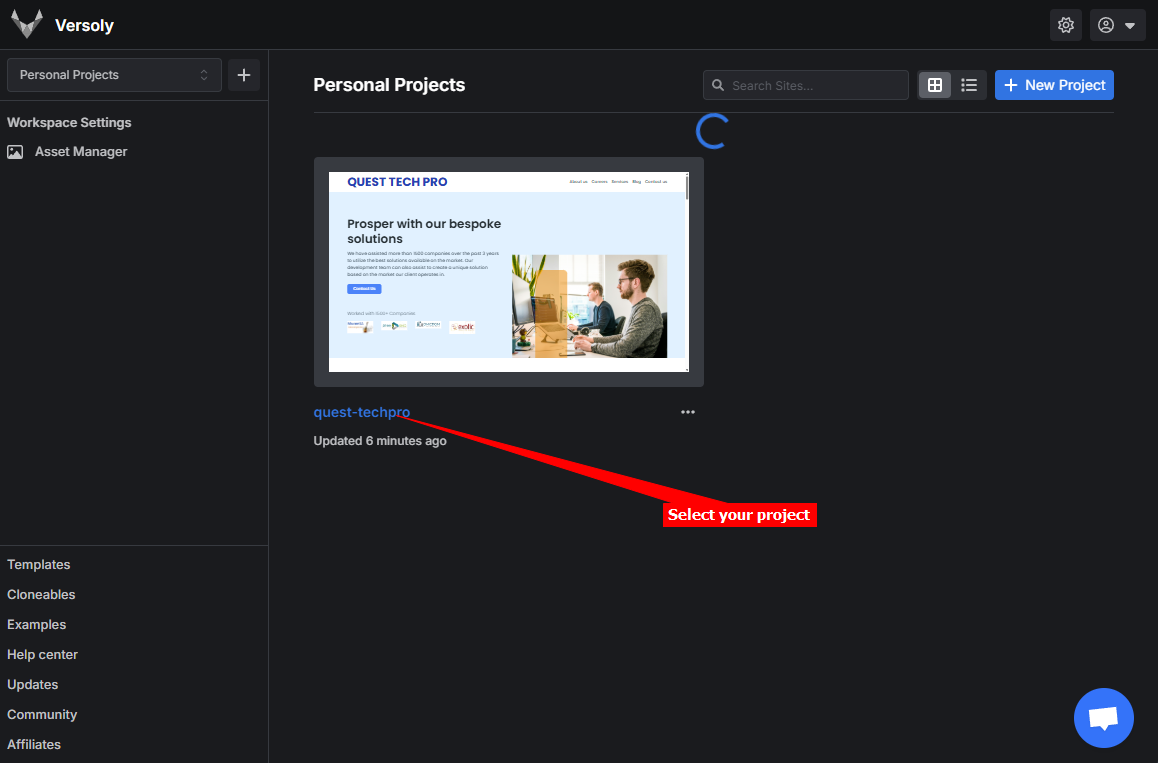This screenshot has height=763, width=1158.
Task: Open the Updates page
Action: (x=33, y=685)
